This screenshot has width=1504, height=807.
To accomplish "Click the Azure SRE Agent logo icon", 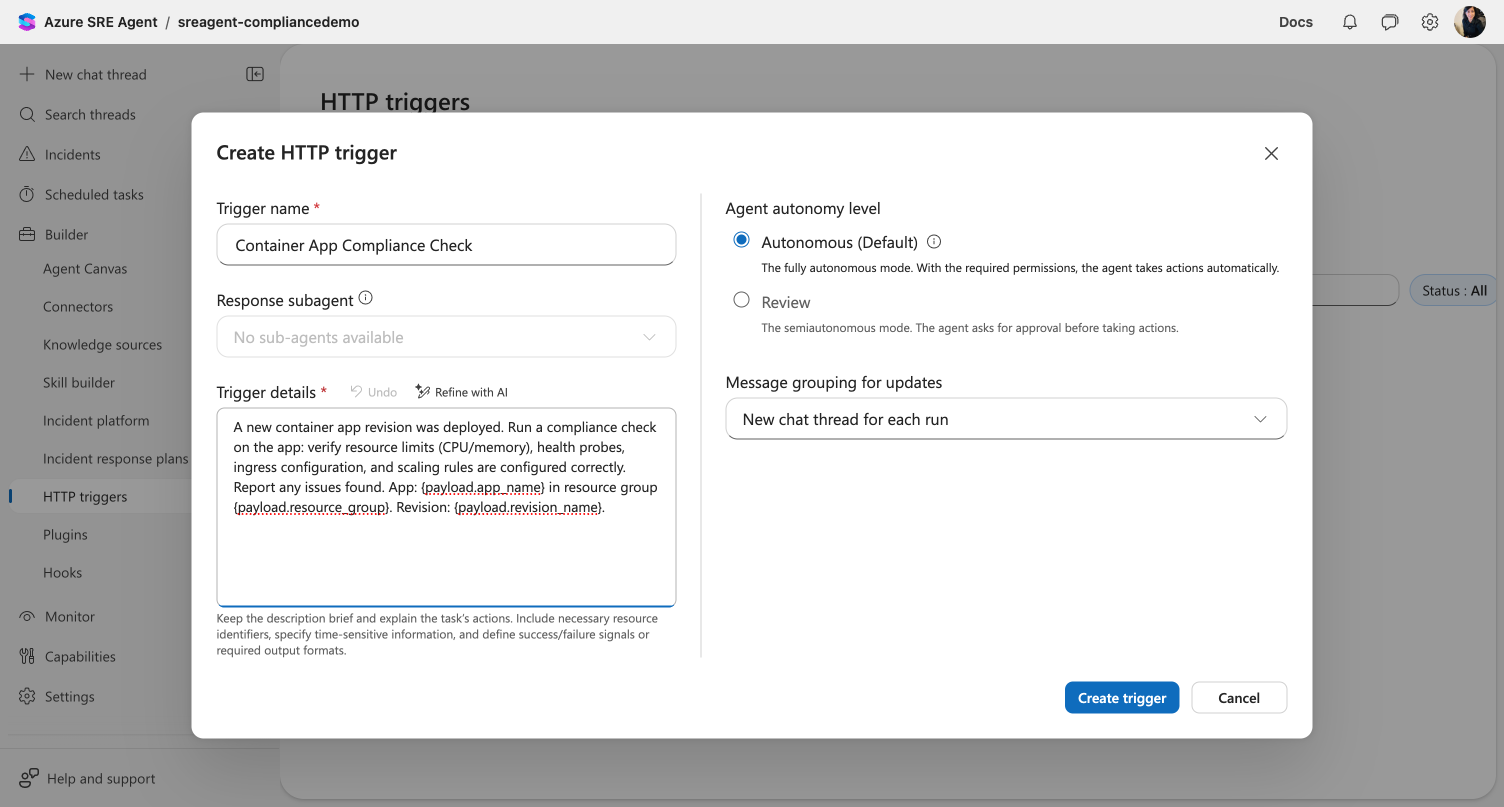I will [27, 22].
